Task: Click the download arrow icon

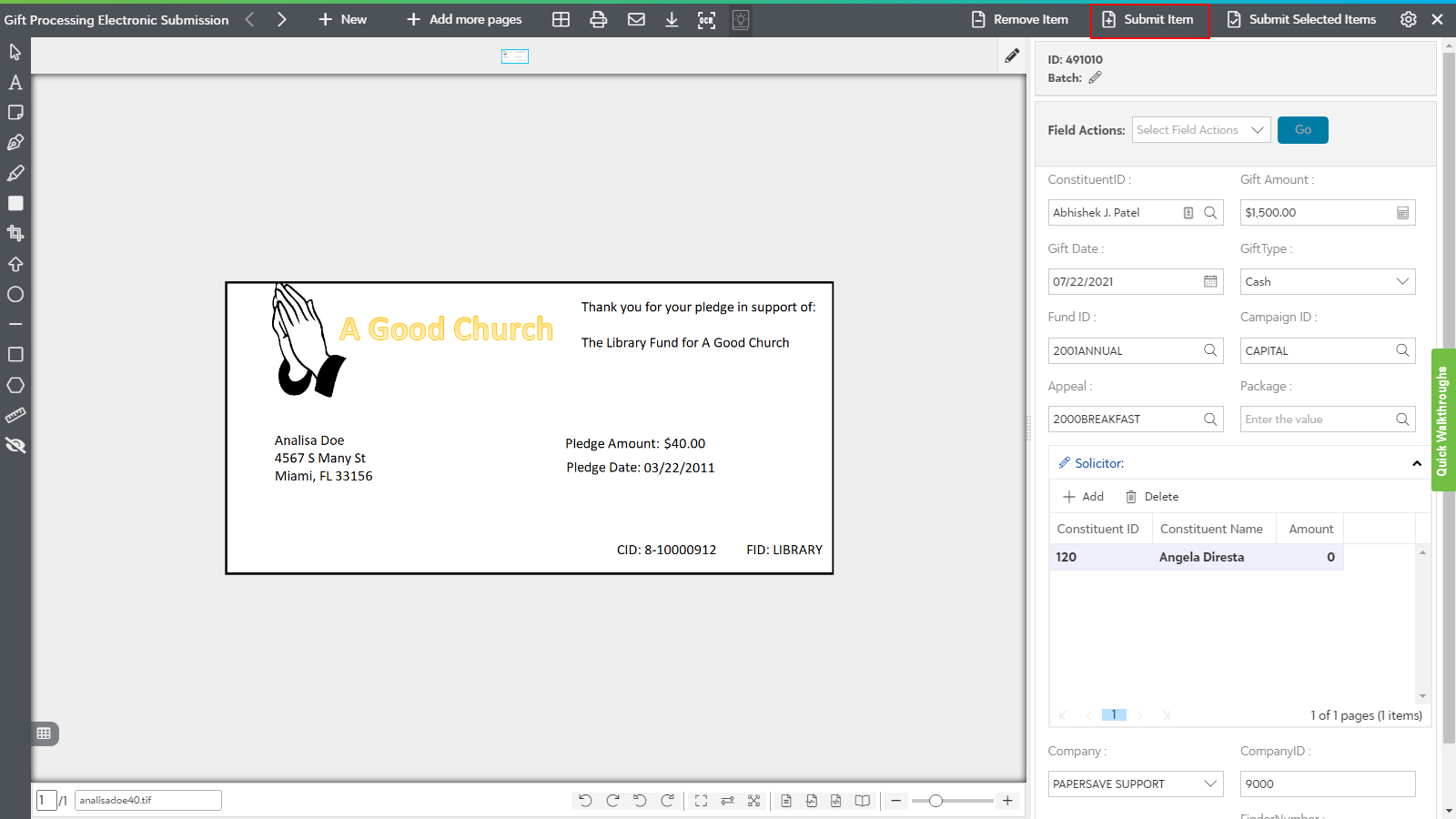Action: pos(672,20)
